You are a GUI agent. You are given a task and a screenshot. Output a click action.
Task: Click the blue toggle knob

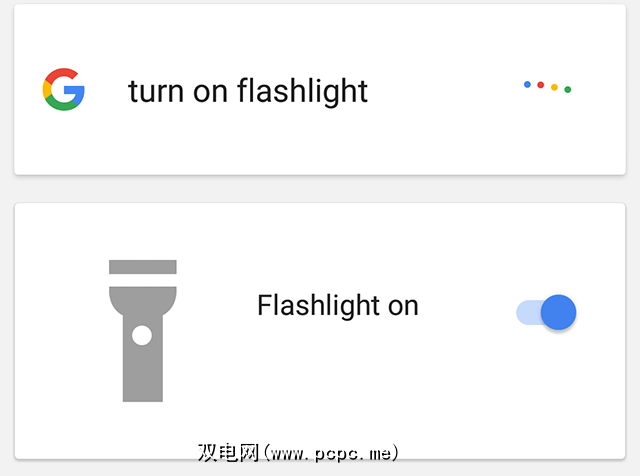[x=558, y=312]
